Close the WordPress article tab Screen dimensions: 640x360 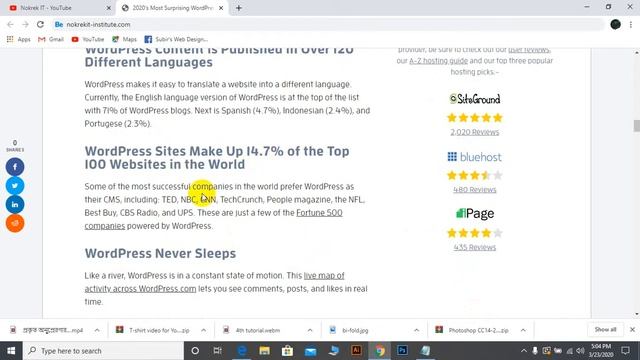pyautogui.click(x=221, y=8)
